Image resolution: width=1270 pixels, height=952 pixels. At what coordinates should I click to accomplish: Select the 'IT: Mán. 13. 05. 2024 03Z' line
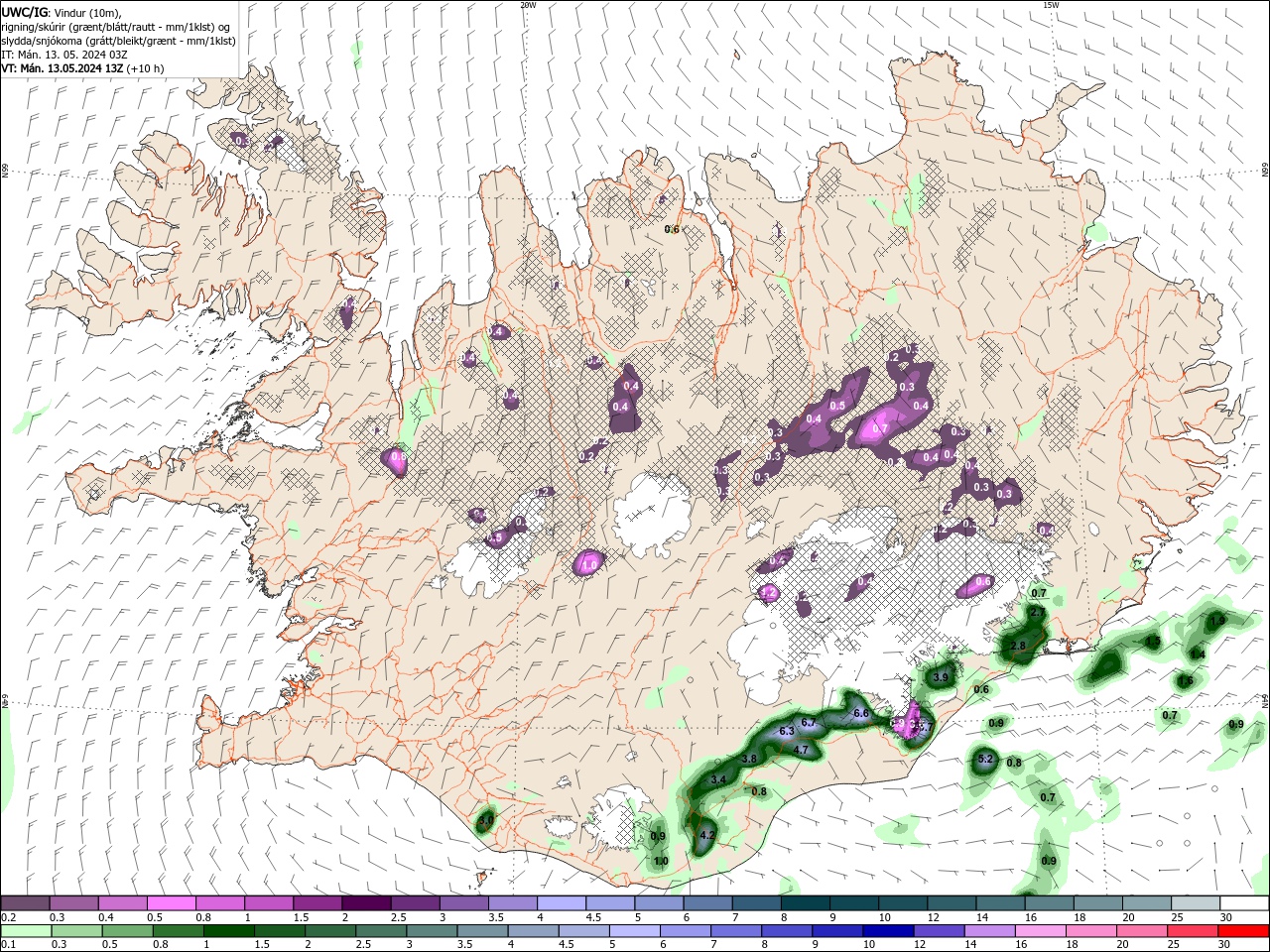coord(63,55)
